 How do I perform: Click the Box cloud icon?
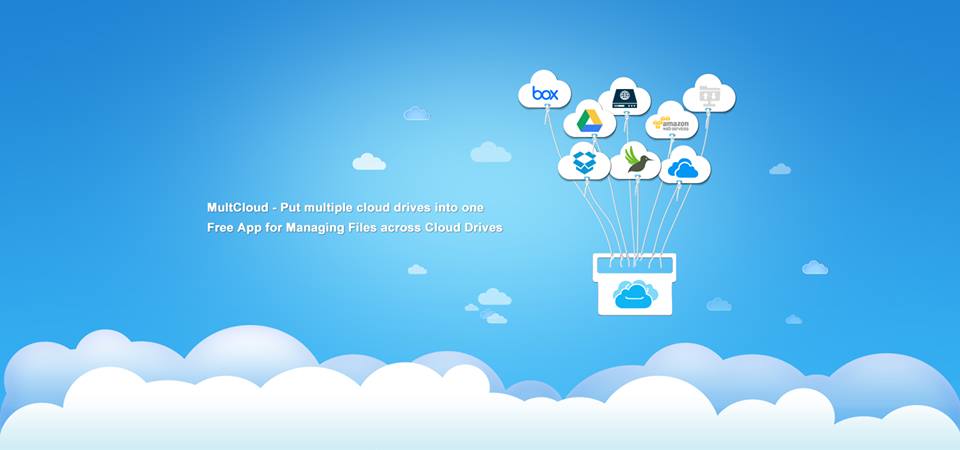pyautogui.click(x=544, y=91)
